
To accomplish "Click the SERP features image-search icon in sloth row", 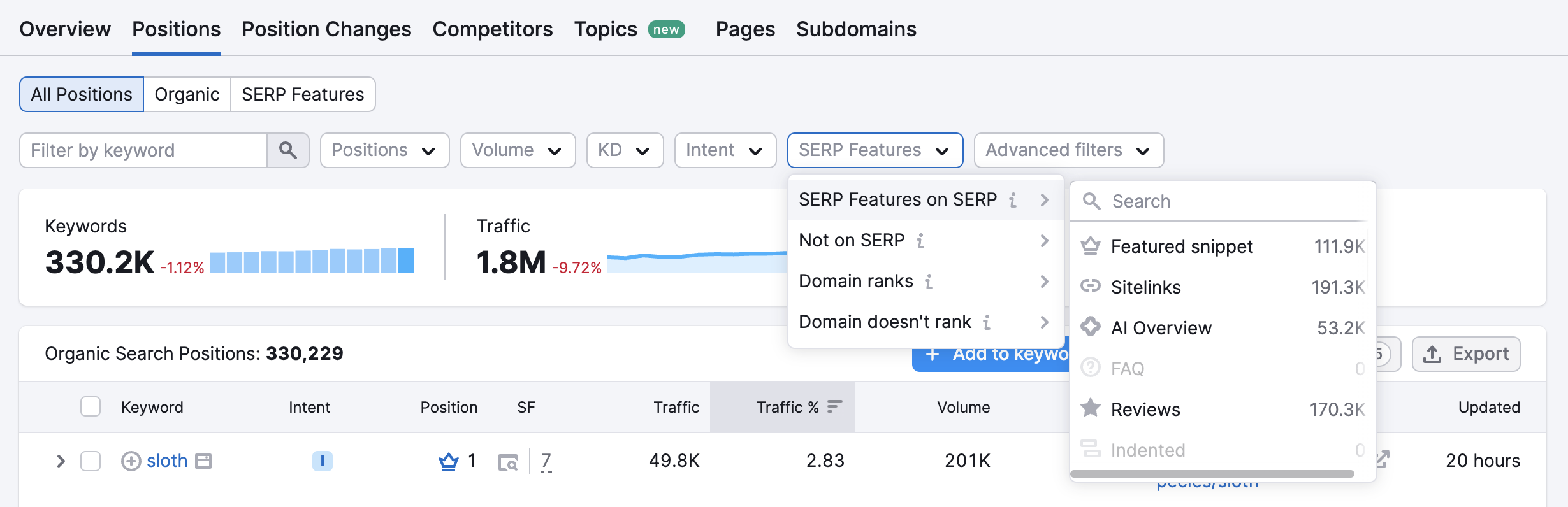I will pyautogui.click(x=508, y=462).
